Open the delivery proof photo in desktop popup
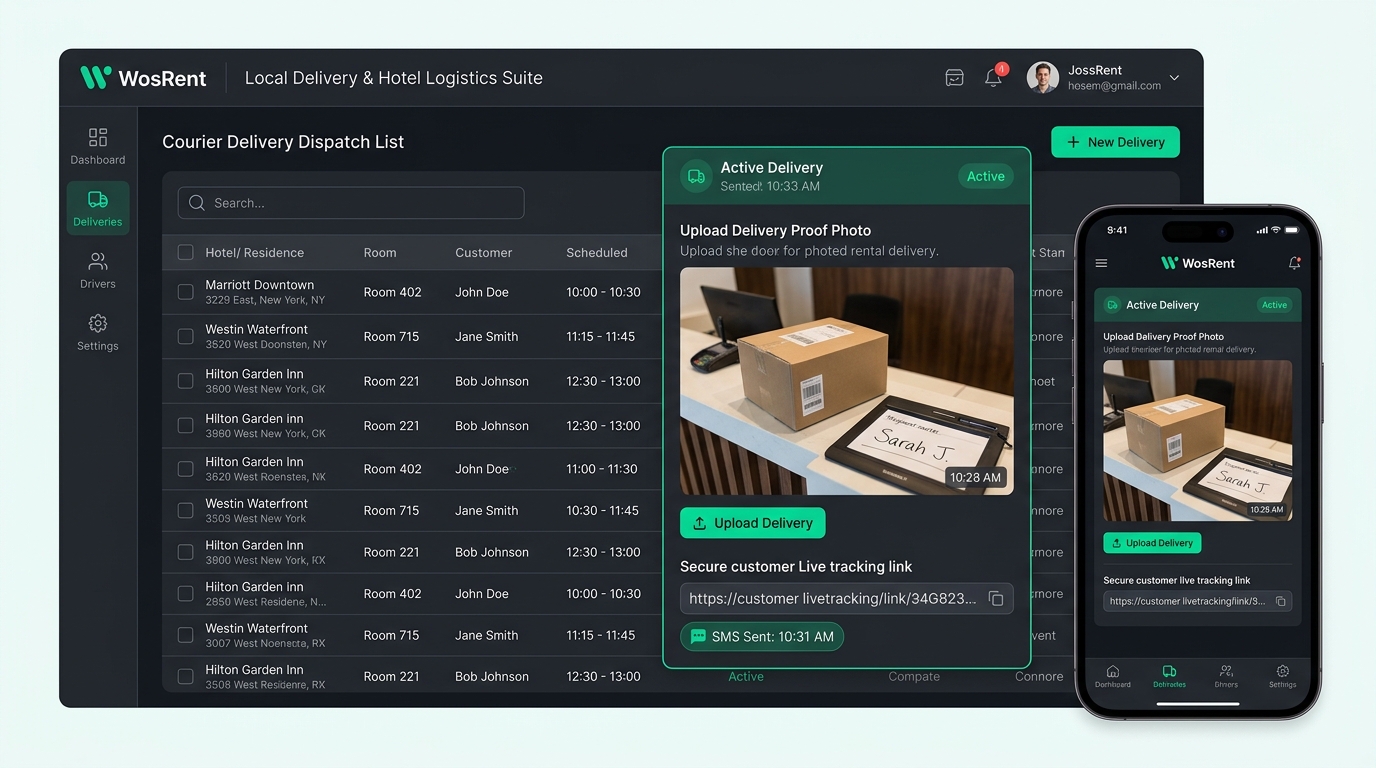Screen dimensions: 1376x768 846,381
